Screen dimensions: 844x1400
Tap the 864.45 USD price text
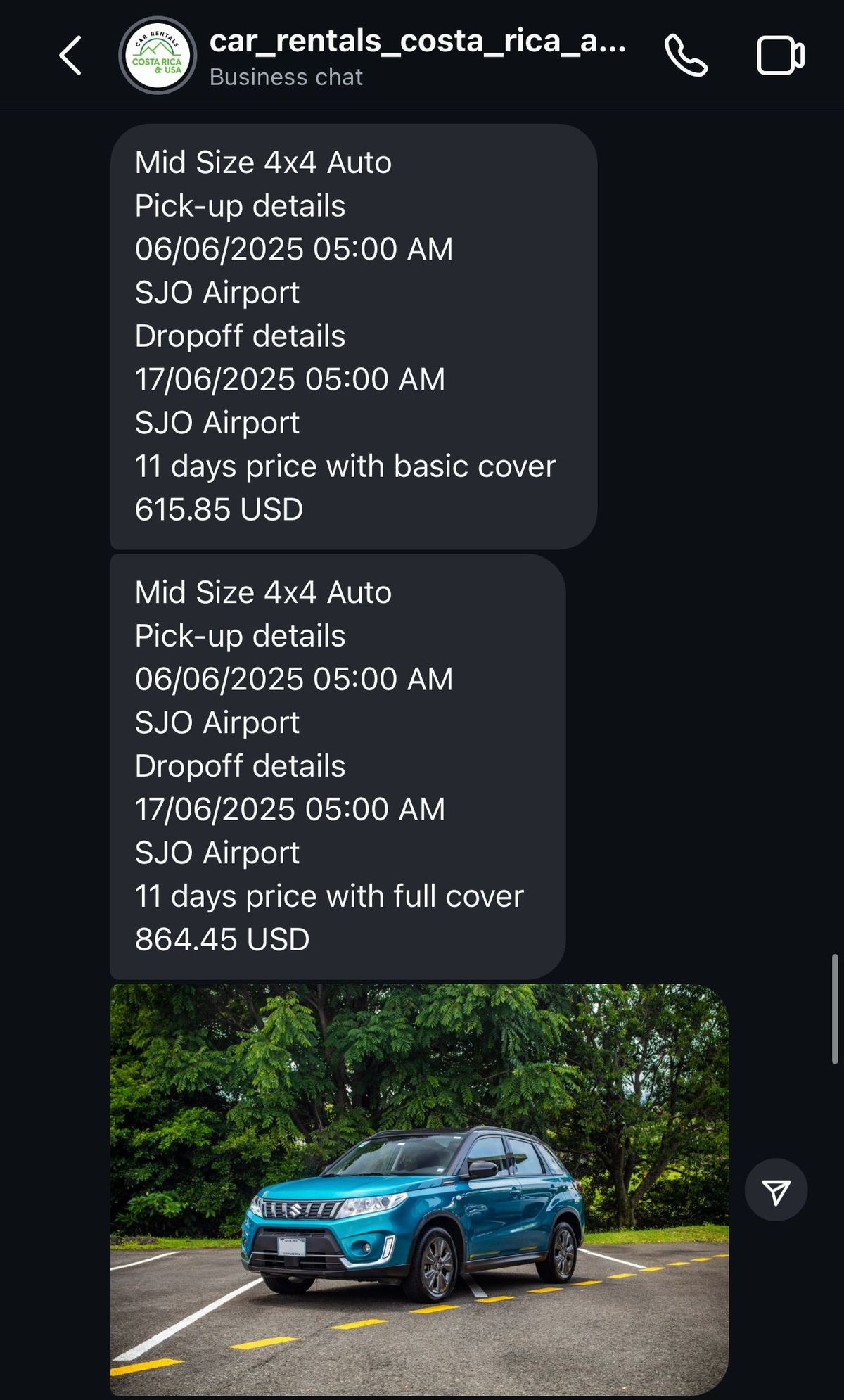tap(222, 939)
